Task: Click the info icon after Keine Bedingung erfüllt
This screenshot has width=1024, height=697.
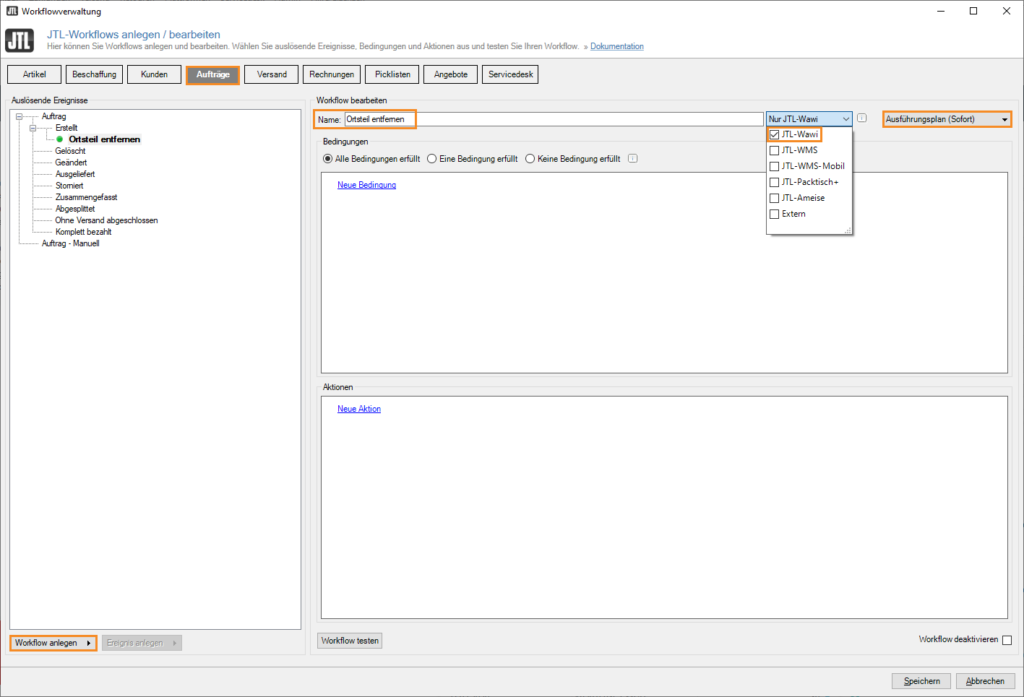Action: click(631, 158)
